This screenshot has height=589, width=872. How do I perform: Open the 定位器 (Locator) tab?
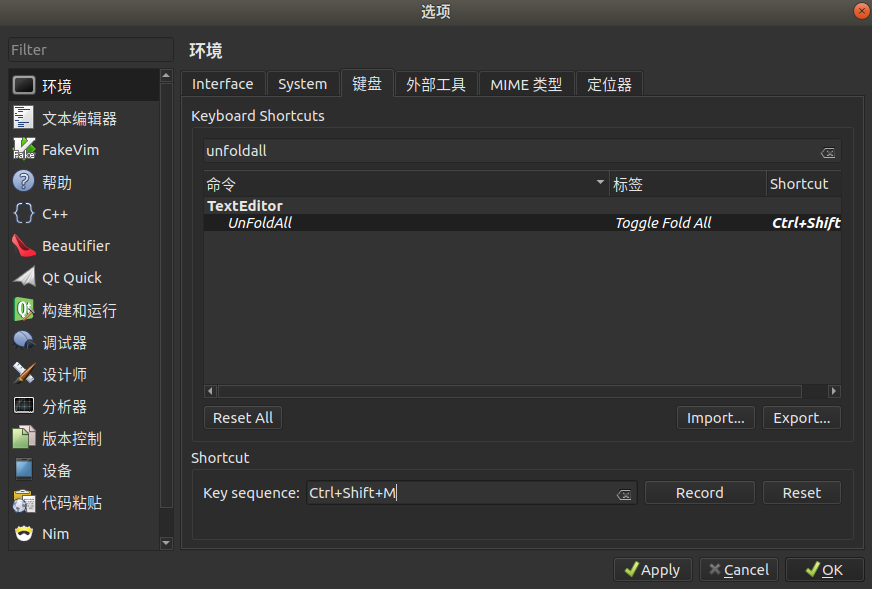tap(609, 84)
